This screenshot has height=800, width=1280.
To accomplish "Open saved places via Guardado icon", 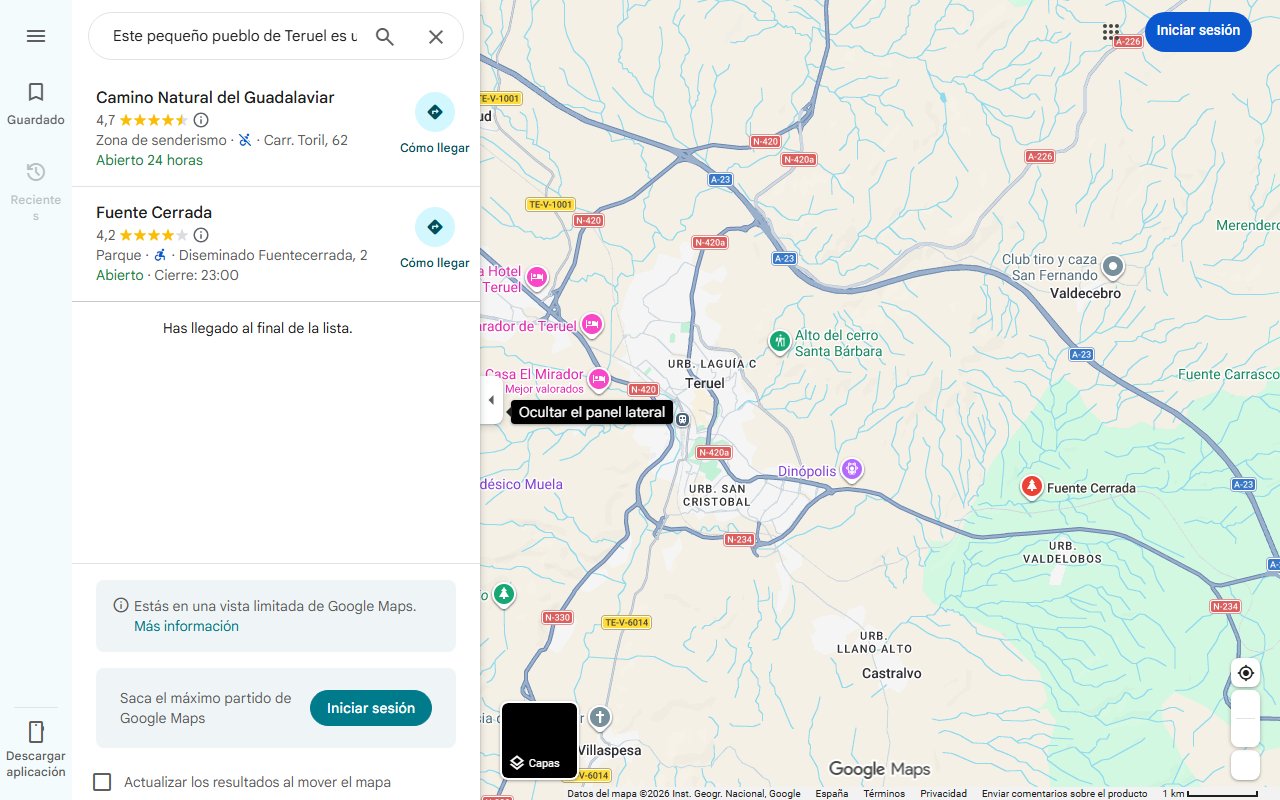I will click(x=36, y=100).
